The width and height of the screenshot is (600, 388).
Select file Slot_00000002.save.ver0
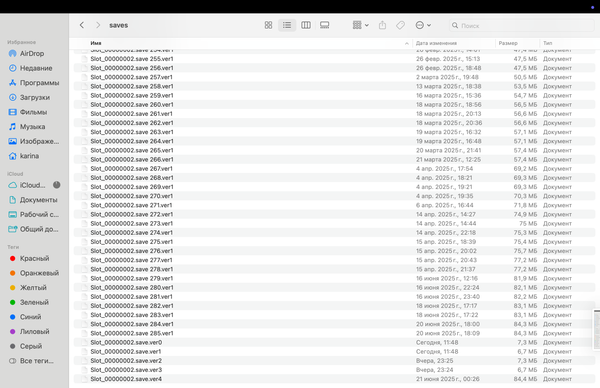334,342
